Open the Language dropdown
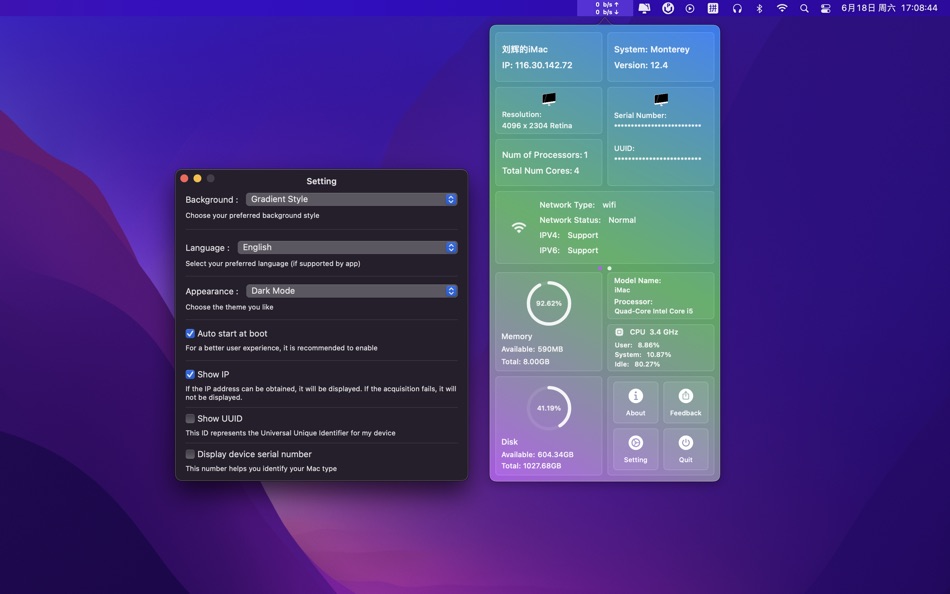The image size is (950, 594). pos(348,247)
